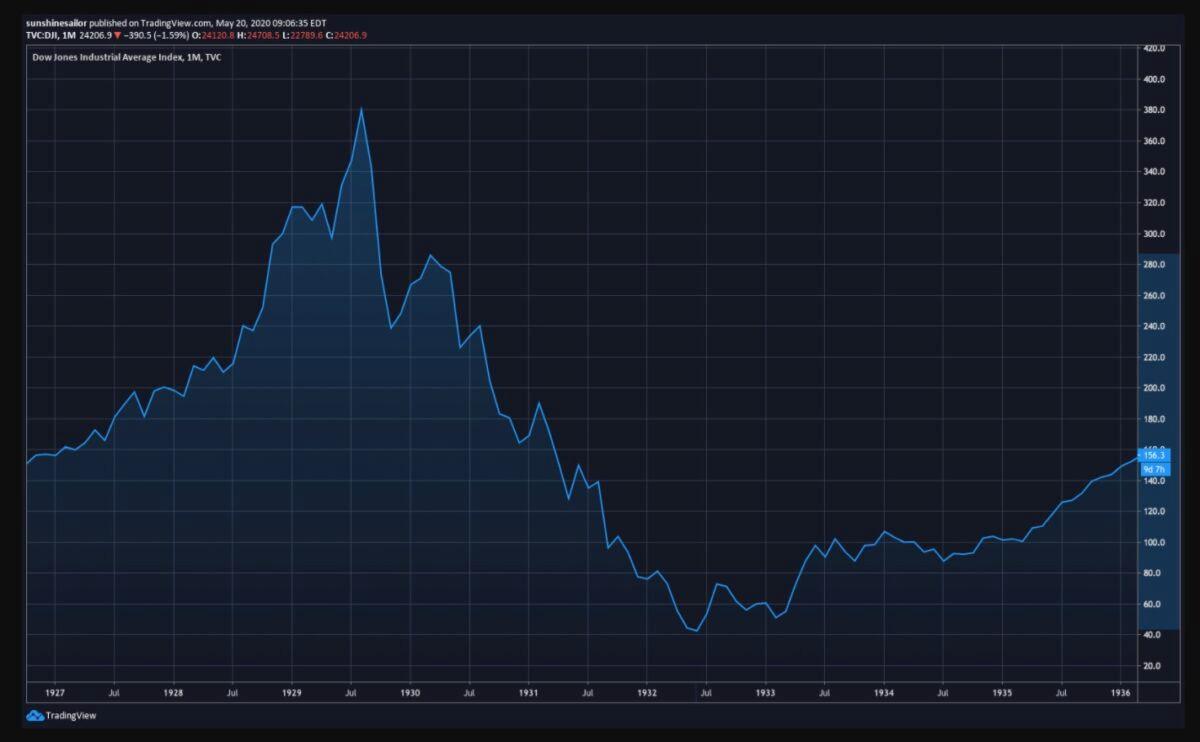The height and width of the screenshot is (742, 1200).
Task: Click the Jul label between 1932 and 1933
Action: [x=706, y=692]
